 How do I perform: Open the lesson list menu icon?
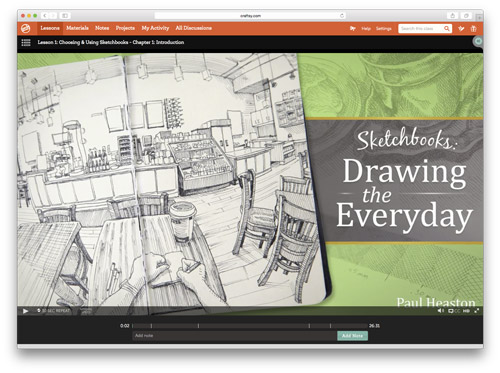[x=26, y=42]
